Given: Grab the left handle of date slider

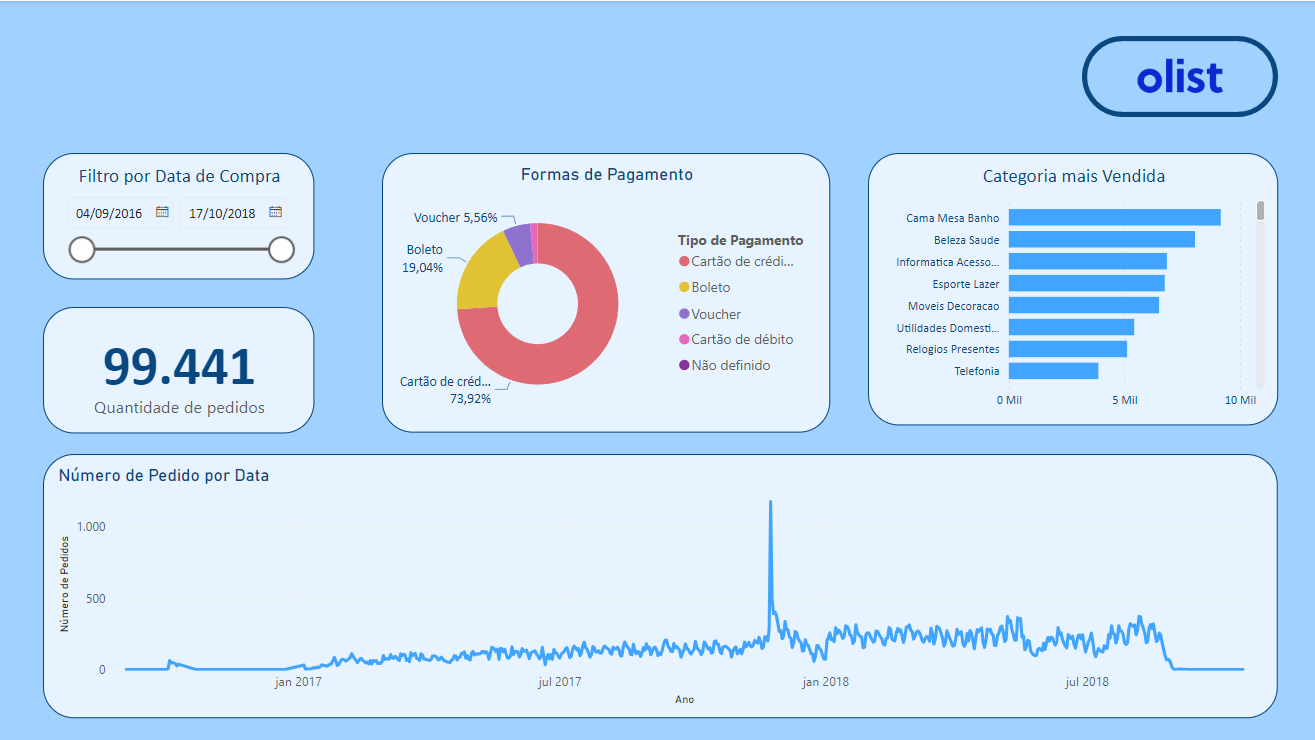Looking at the screenshot, I should click(81, 249).
